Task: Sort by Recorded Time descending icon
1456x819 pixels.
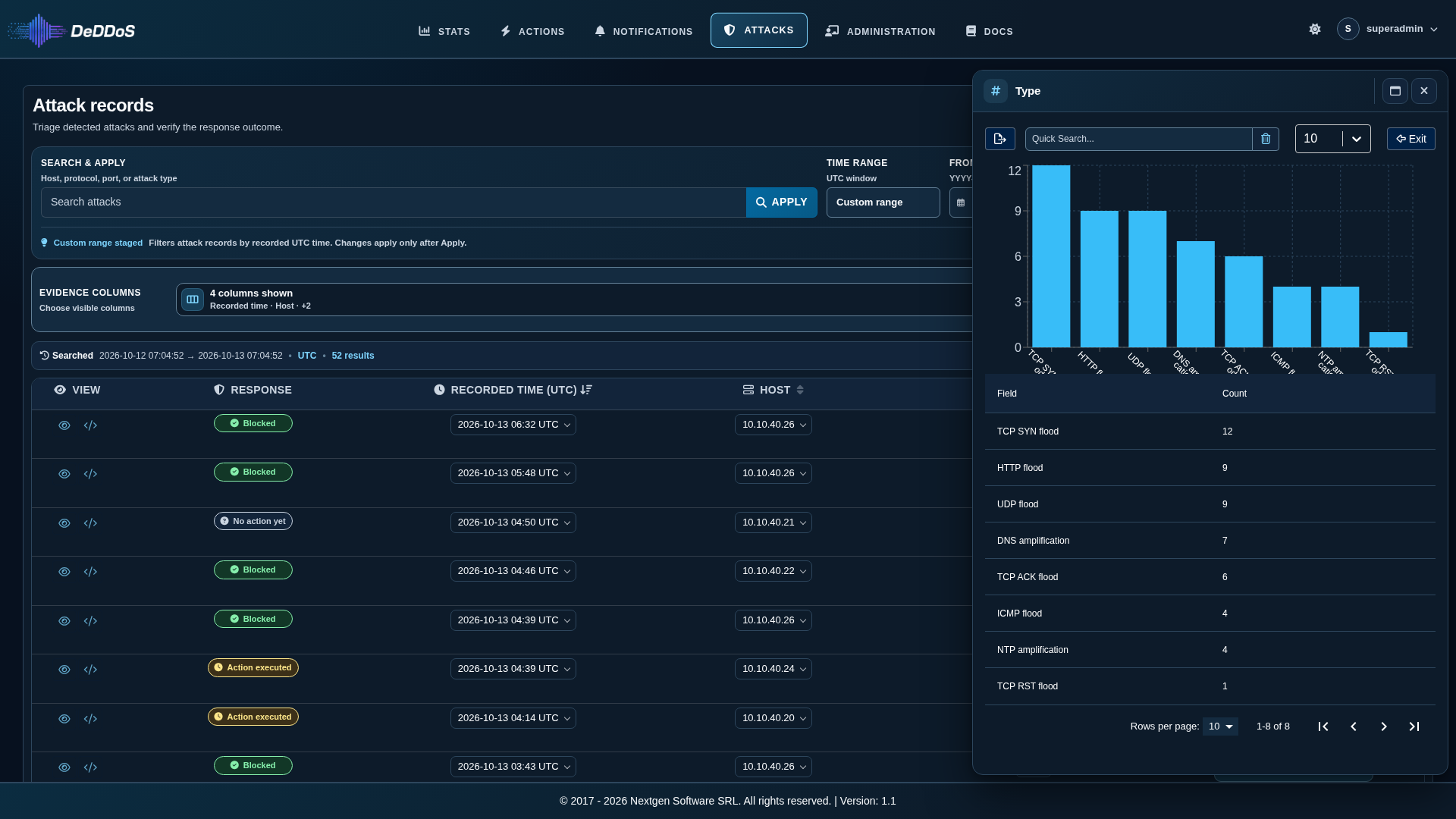Action: pos(586,390)
